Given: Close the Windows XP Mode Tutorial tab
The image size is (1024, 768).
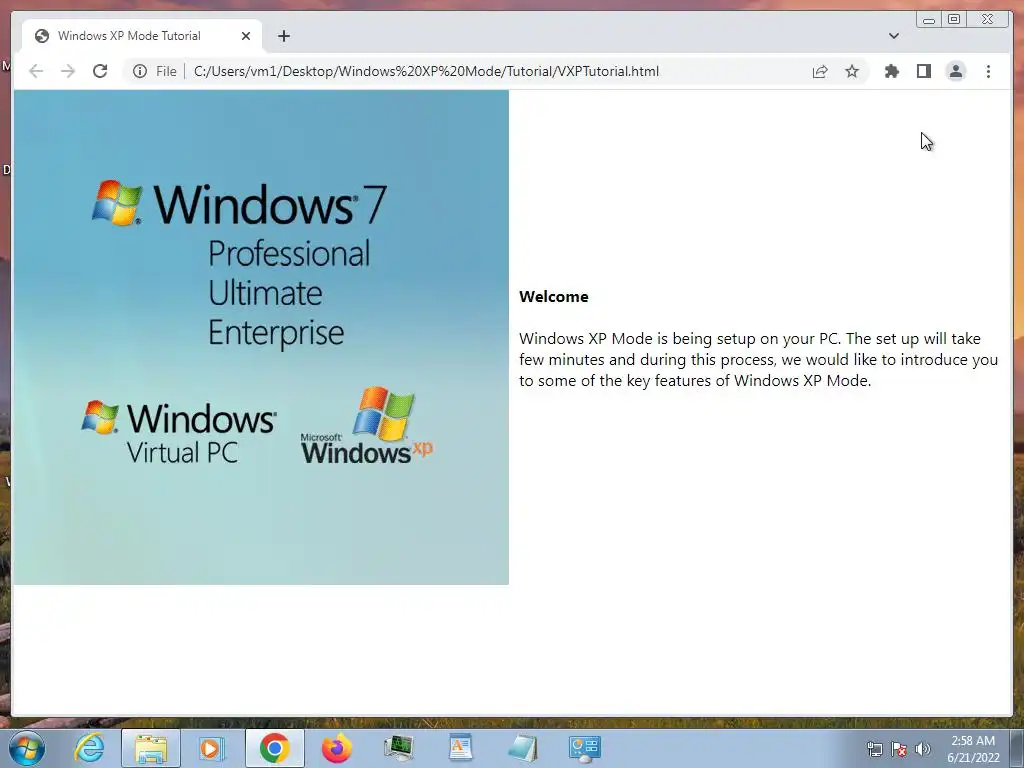Looking at the screenshot, I should (x=246, y=36).
